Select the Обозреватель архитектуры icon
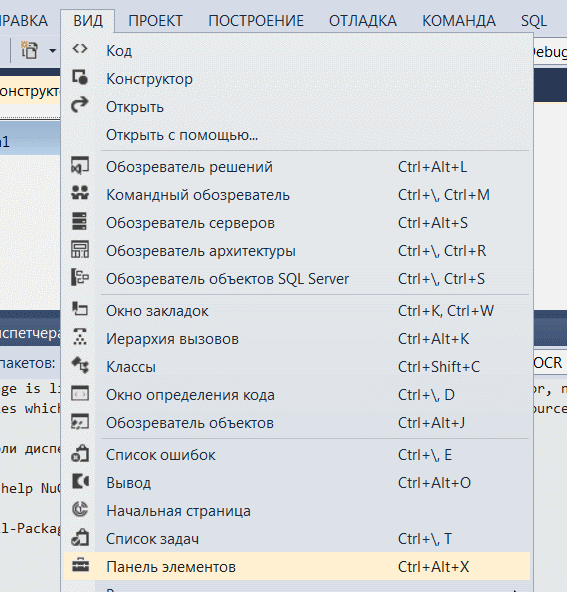The image size is (567, 592). 80,249
